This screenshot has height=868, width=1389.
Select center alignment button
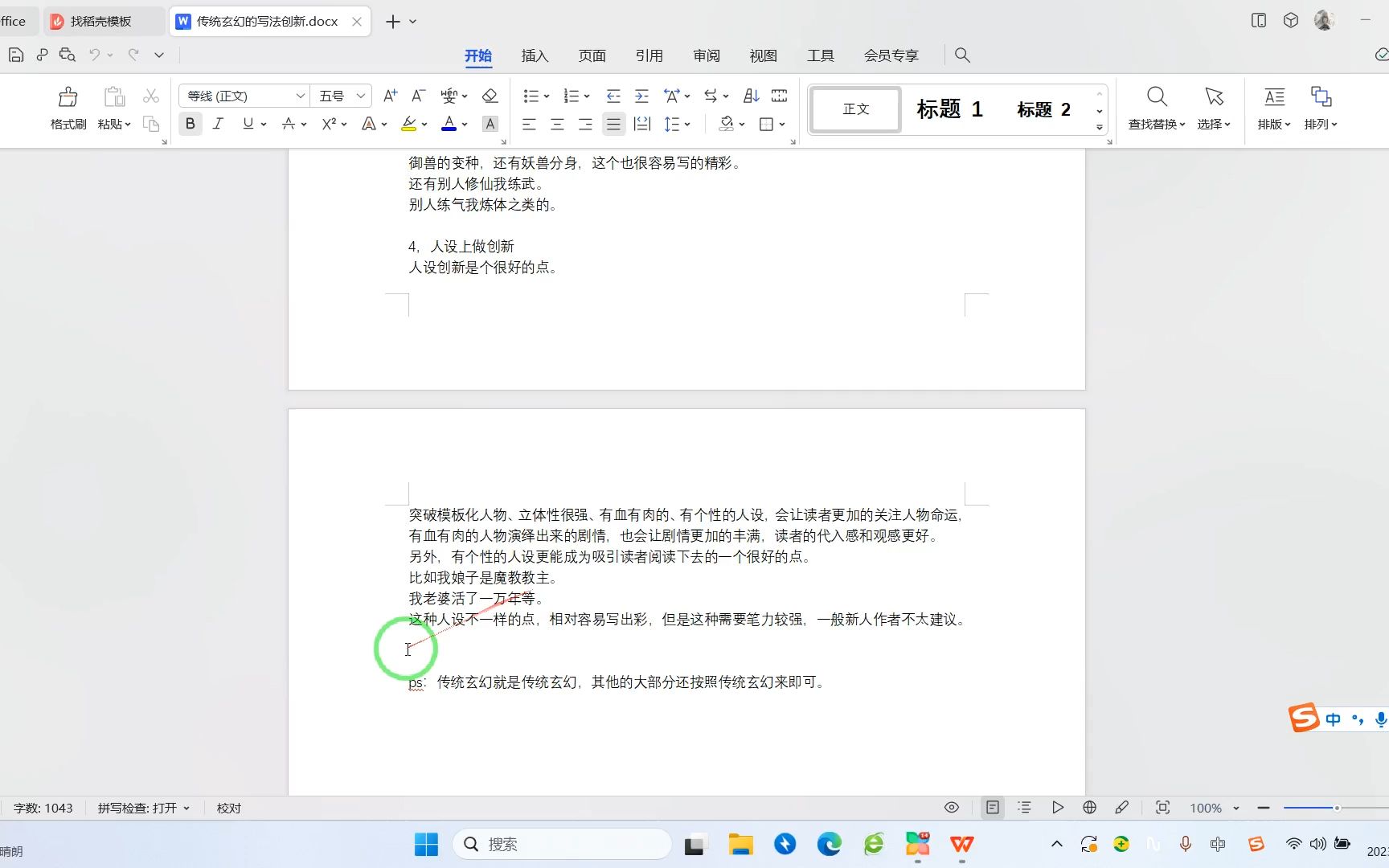tap(557, 124)
